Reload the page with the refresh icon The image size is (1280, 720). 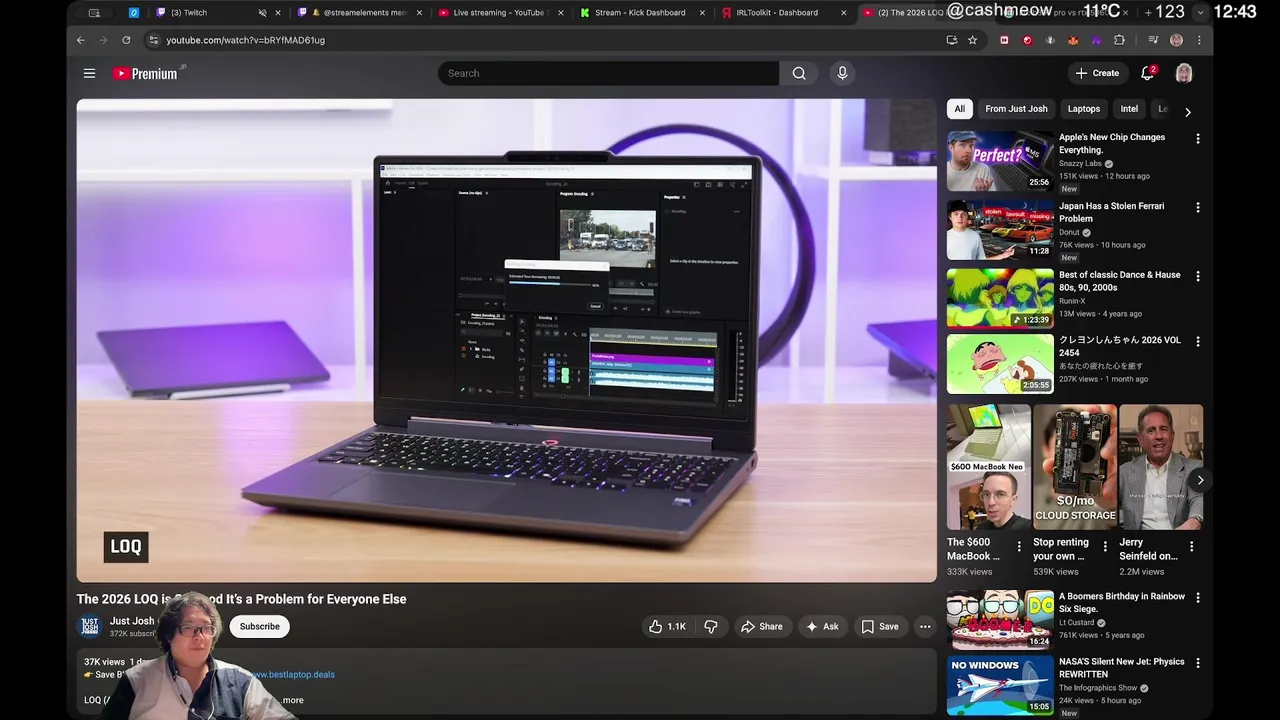click(x=126, y=40)
